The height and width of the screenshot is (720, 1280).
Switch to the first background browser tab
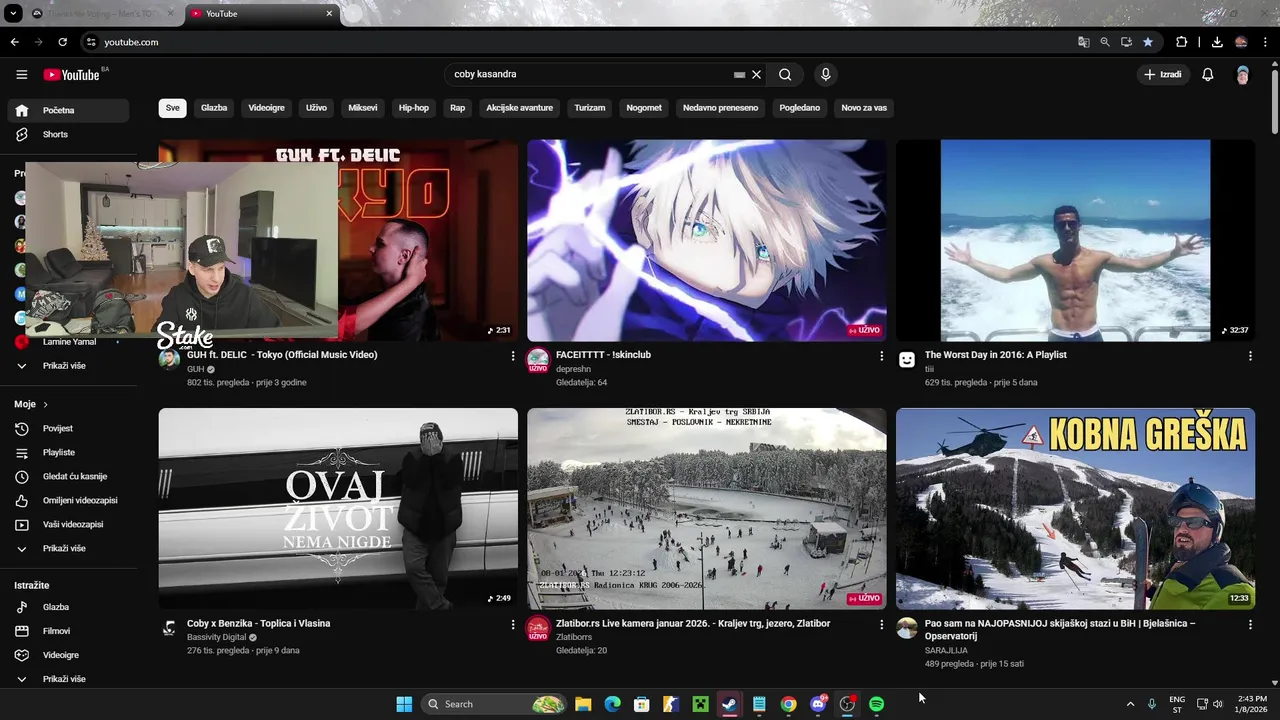[102, 14]
